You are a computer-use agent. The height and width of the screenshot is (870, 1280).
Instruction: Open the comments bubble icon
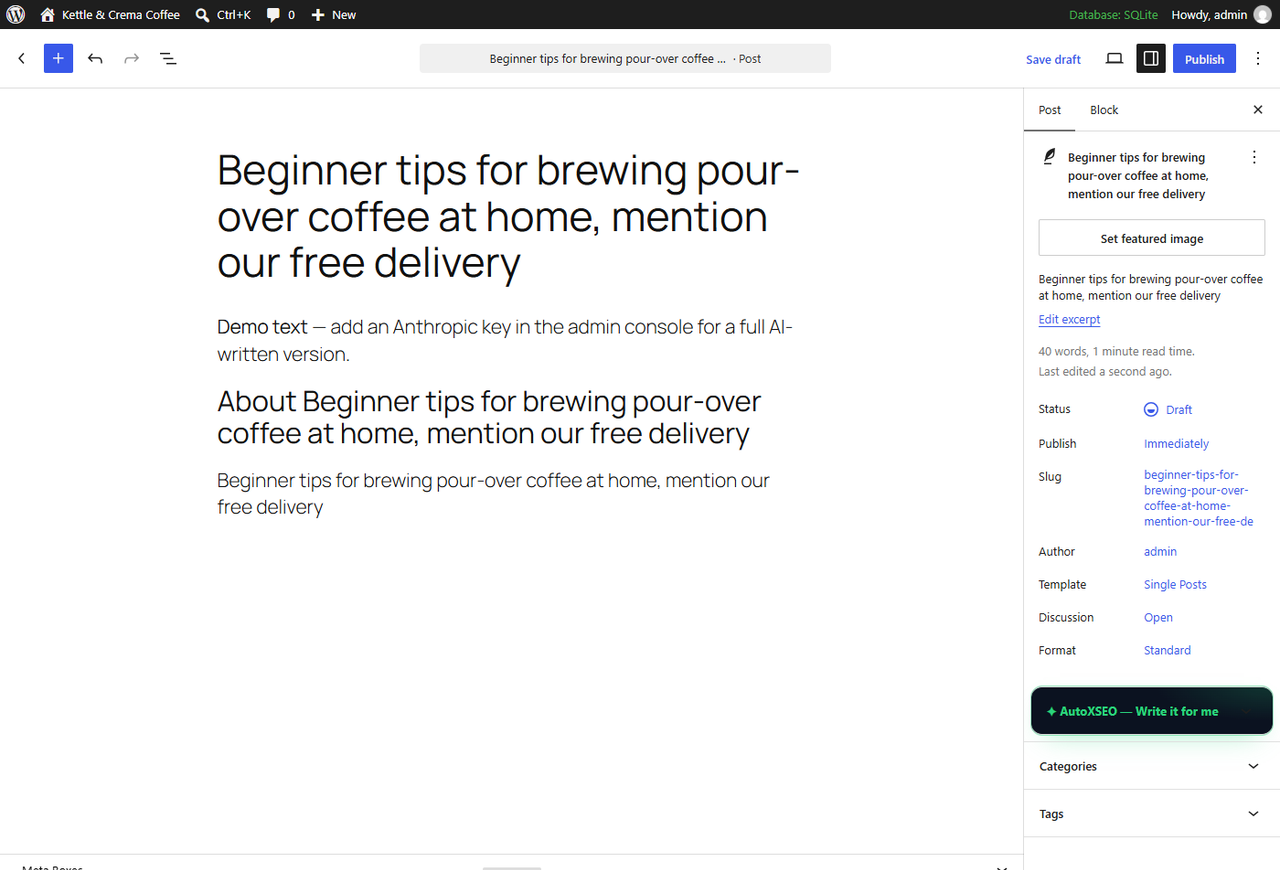(x=274, y=15)
